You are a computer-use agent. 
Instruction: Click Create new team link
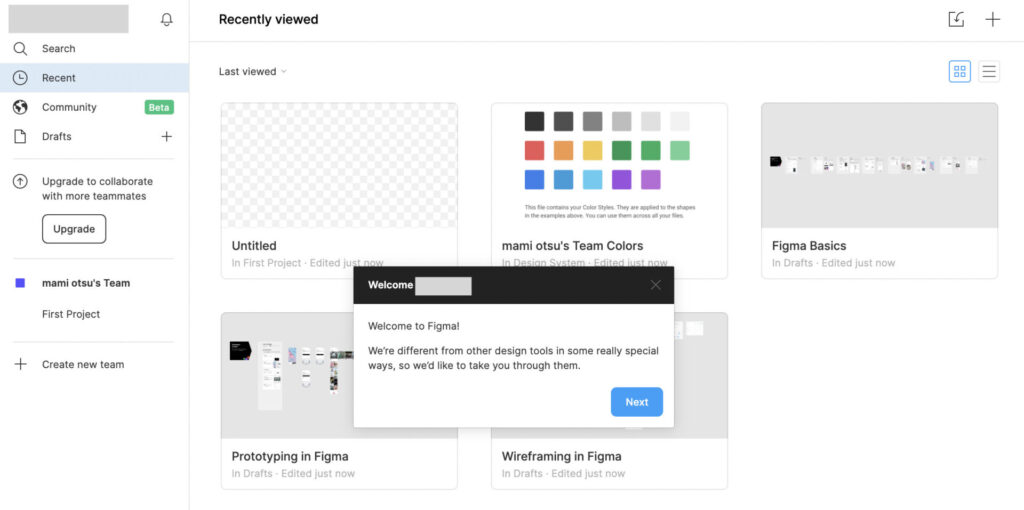(x=83, y=364)
